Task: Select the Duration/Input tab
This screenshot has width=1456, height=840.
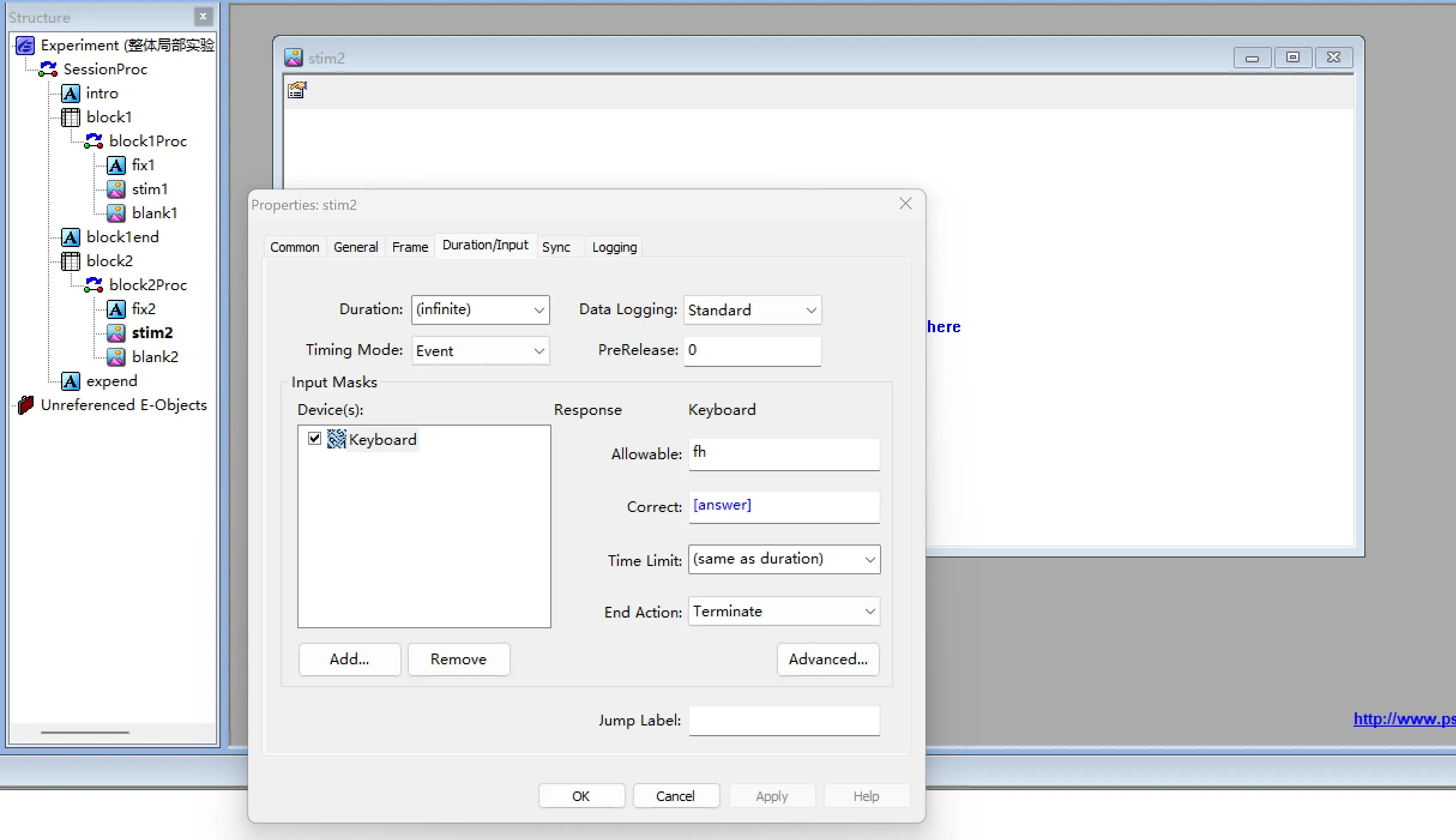Action: point(486,245)
